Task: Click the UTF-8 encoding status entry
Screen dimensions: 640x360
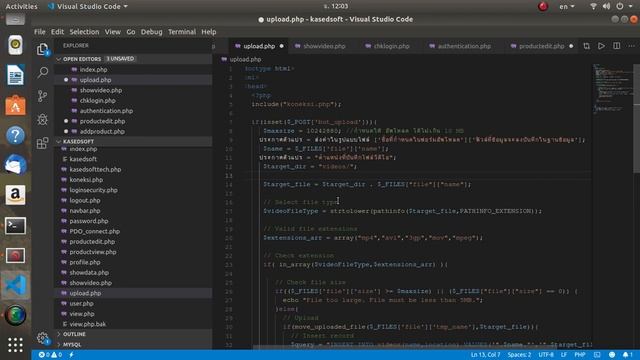Action: pos(546,355)
